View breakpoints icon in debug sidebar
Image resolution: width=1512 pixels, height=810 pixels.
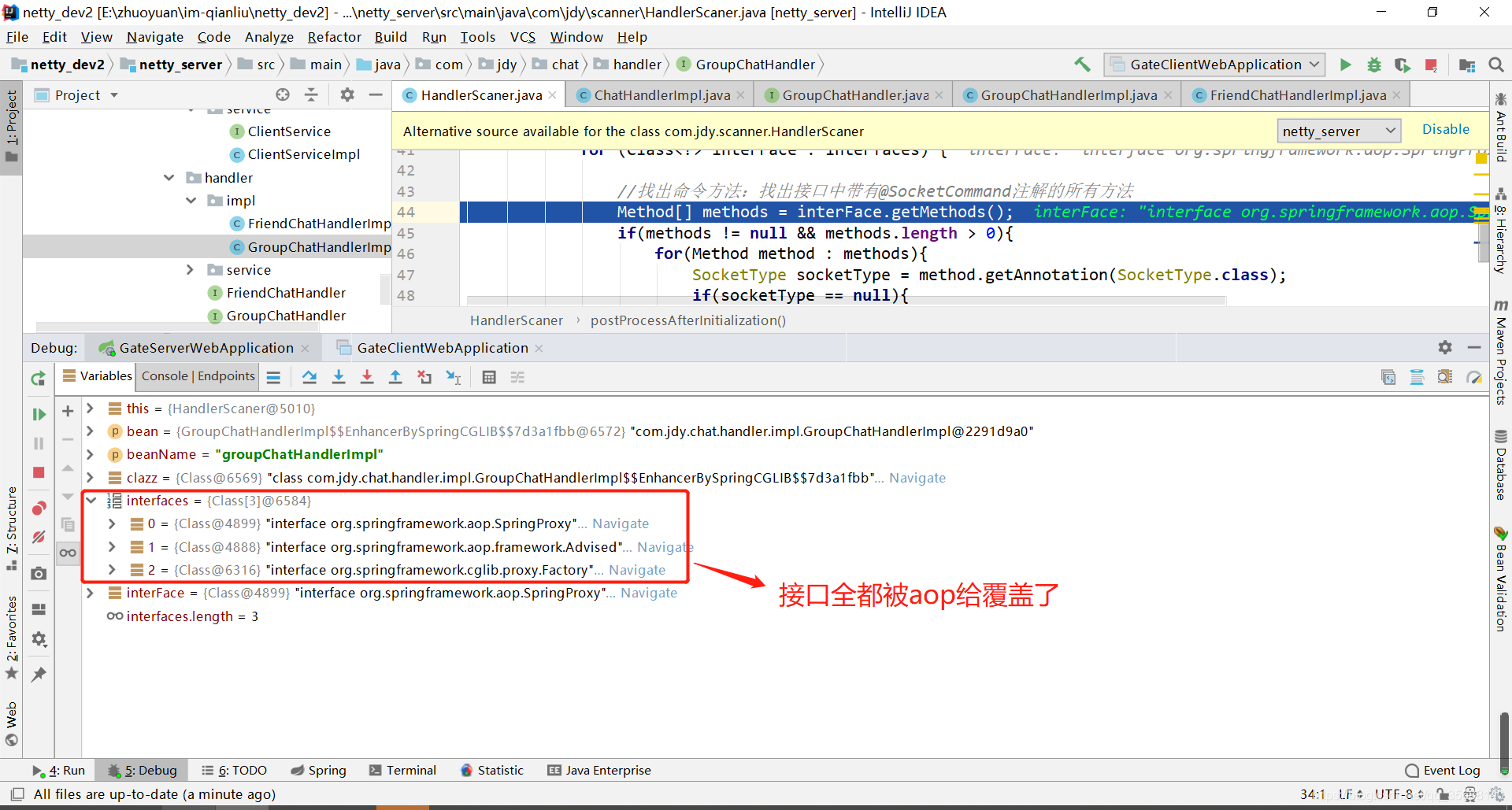pyautogui.click(x=38, y=508)
